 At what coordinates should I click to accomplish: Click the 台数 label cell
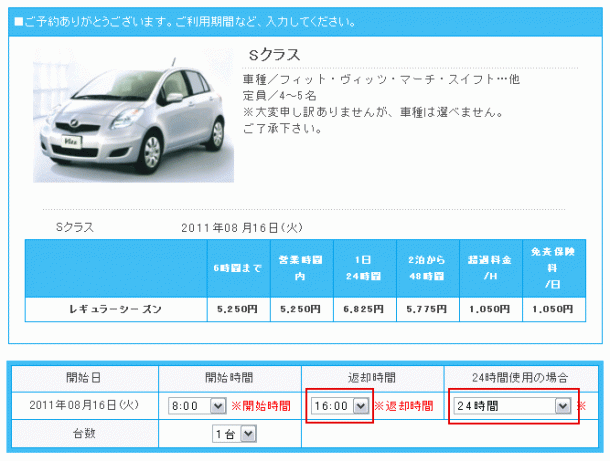84,434
